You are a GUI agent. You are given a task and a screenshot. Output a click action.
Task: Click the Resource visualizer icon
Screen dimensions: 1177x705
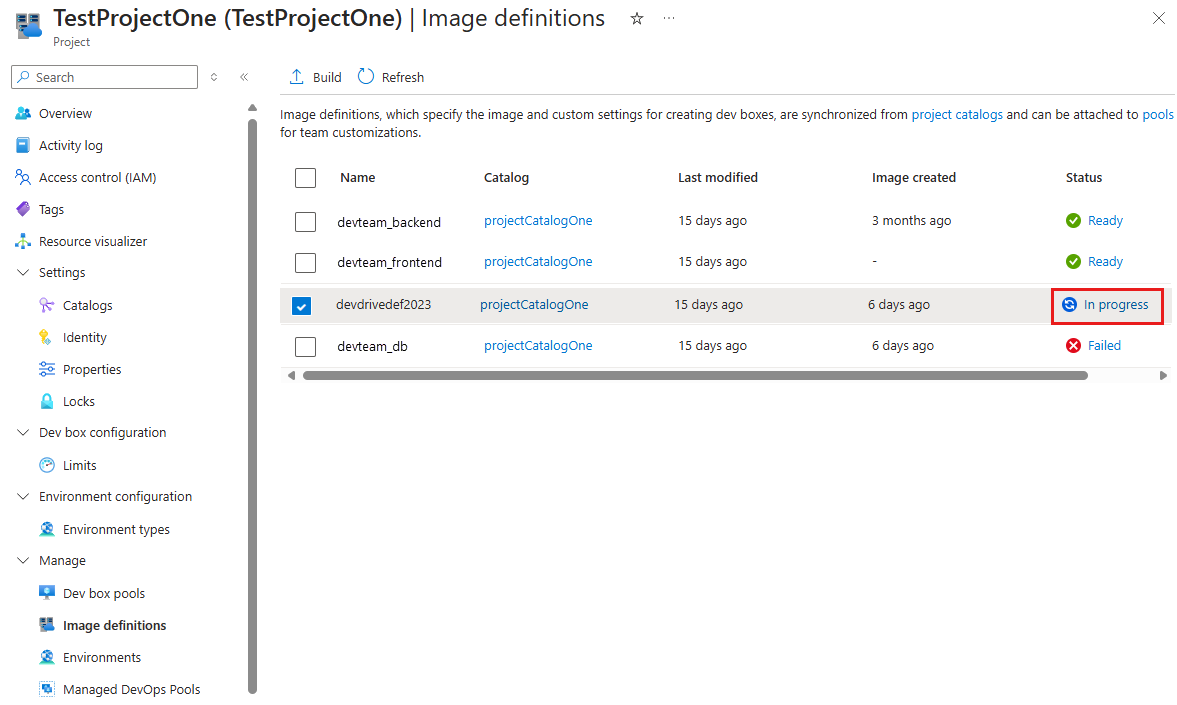(23, 241)
